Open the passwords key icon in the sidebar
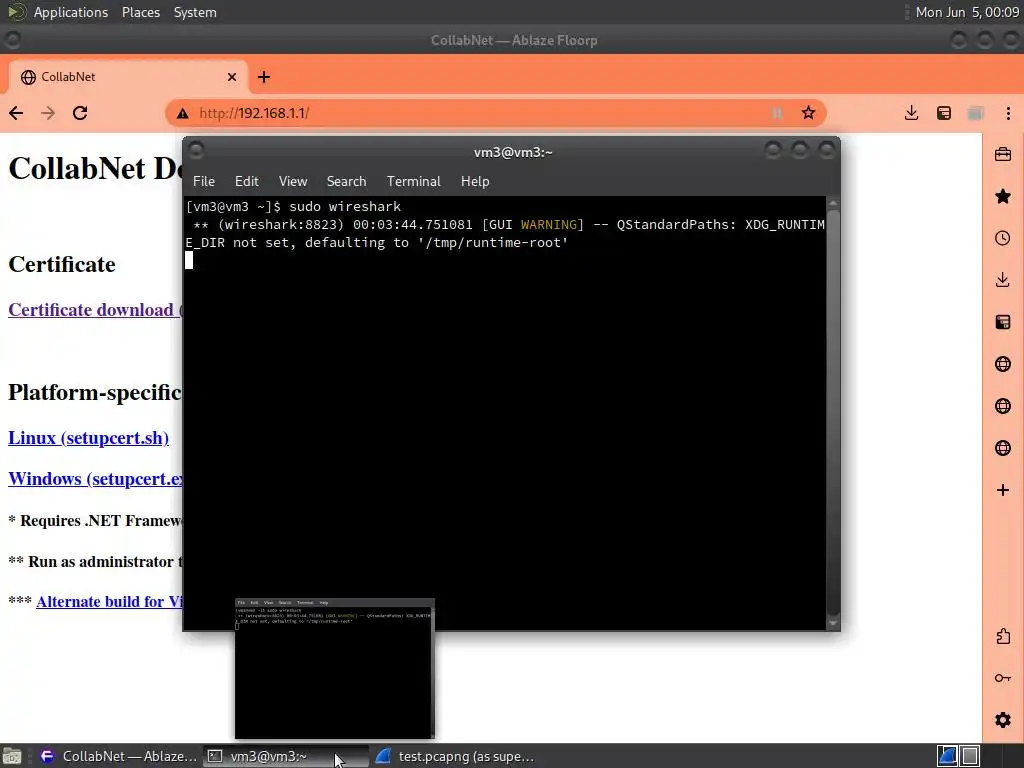This screenshot has width=1024, height=768. pyautogui.click(x=1003, y=678)
